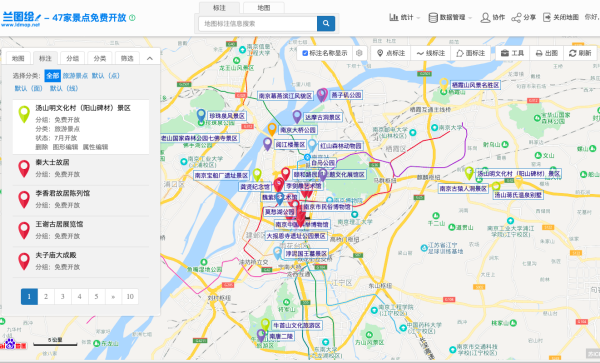Jump to page 10 of list
The width and height of the screenshot is (600, 363).
click(130, 296)
